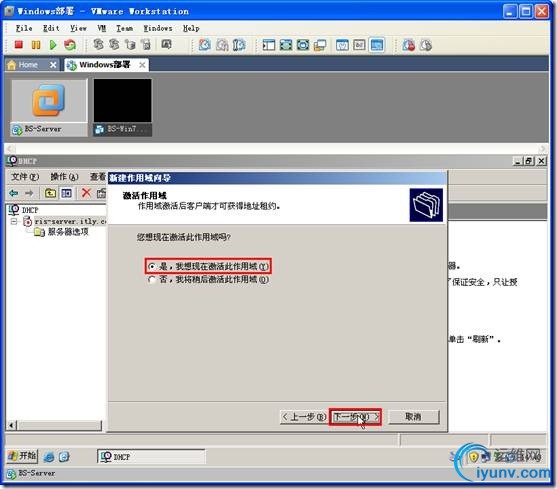
Task: Select the BS-Server VM thumbnail
Action: point(49,108)
